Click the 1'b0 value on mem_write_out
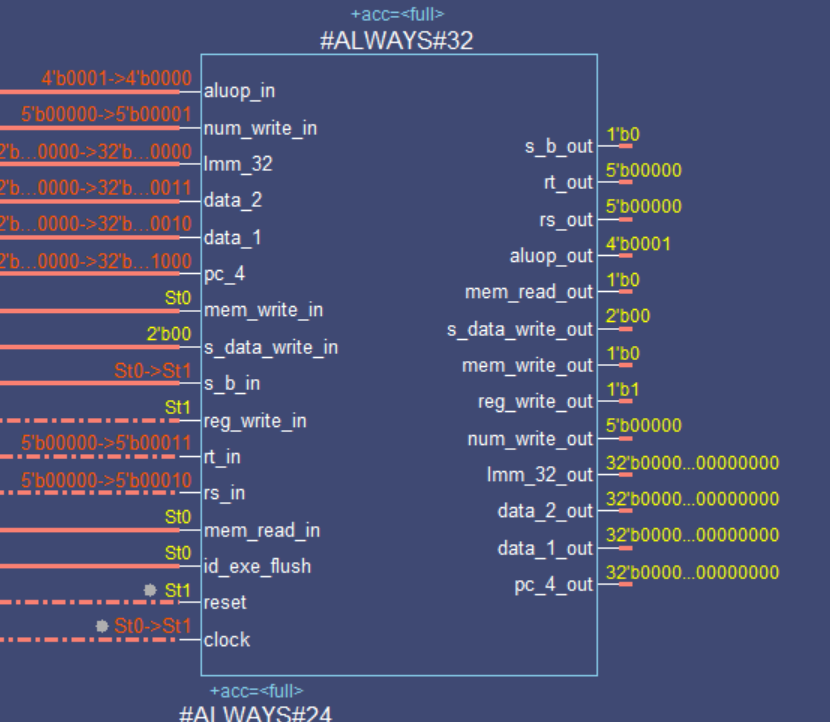 coord(622,354)
